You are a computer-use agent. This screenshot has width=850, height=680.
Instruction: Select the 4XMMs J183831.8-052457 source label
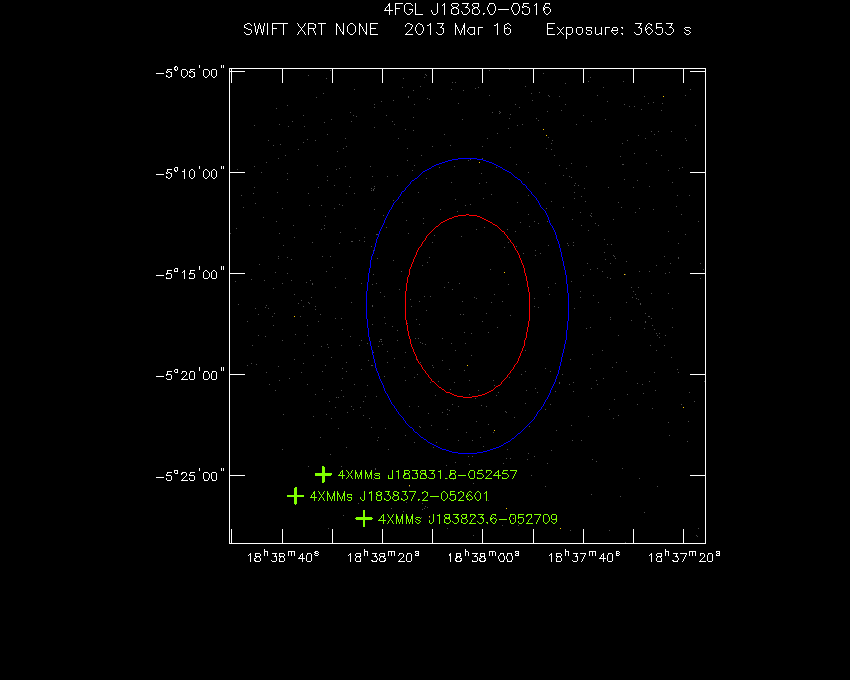pyautogui.click(x=428, y=475)
